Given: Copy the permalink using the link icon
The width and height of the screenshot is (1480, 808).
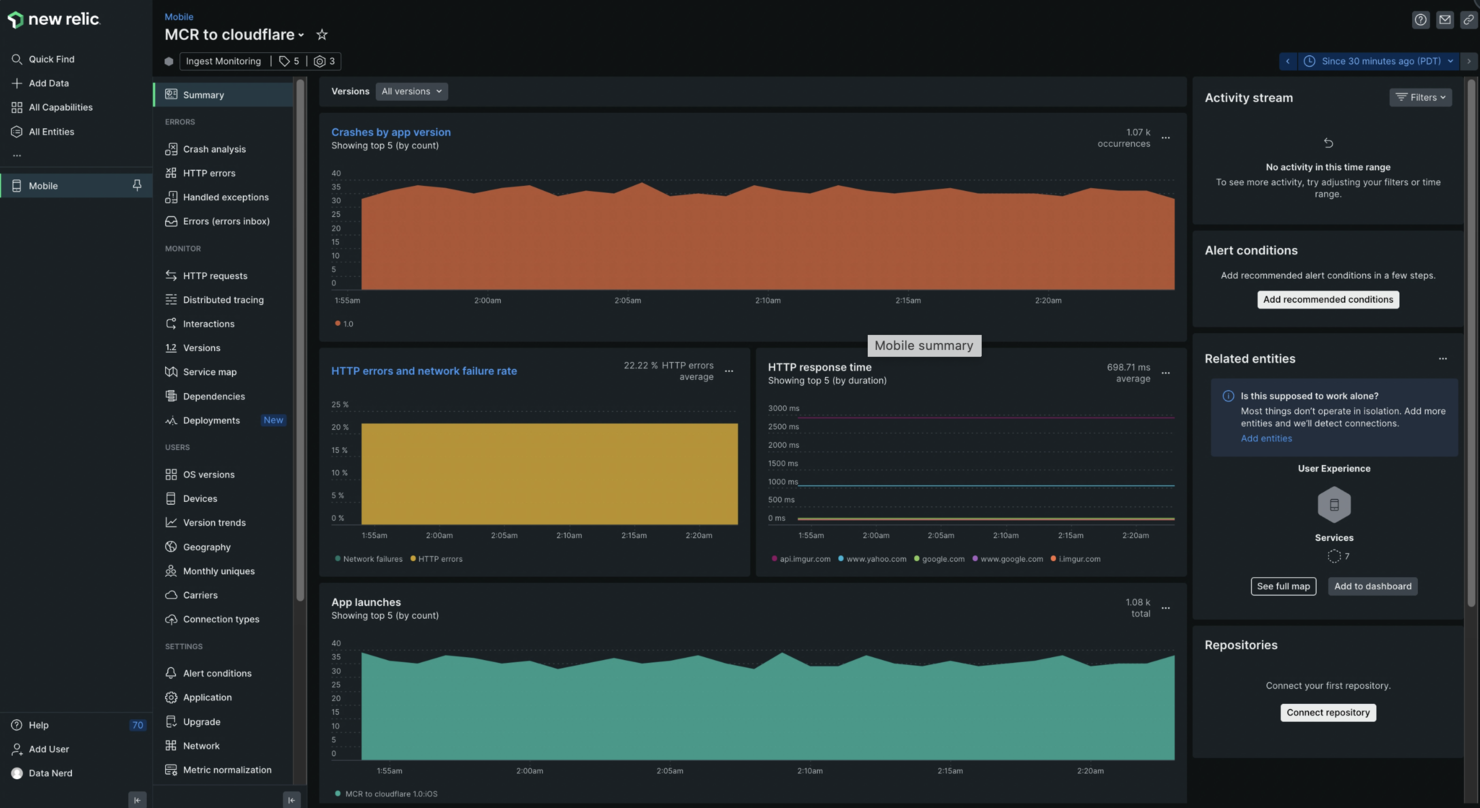Looking at the screenshot, I should 1468,19.
